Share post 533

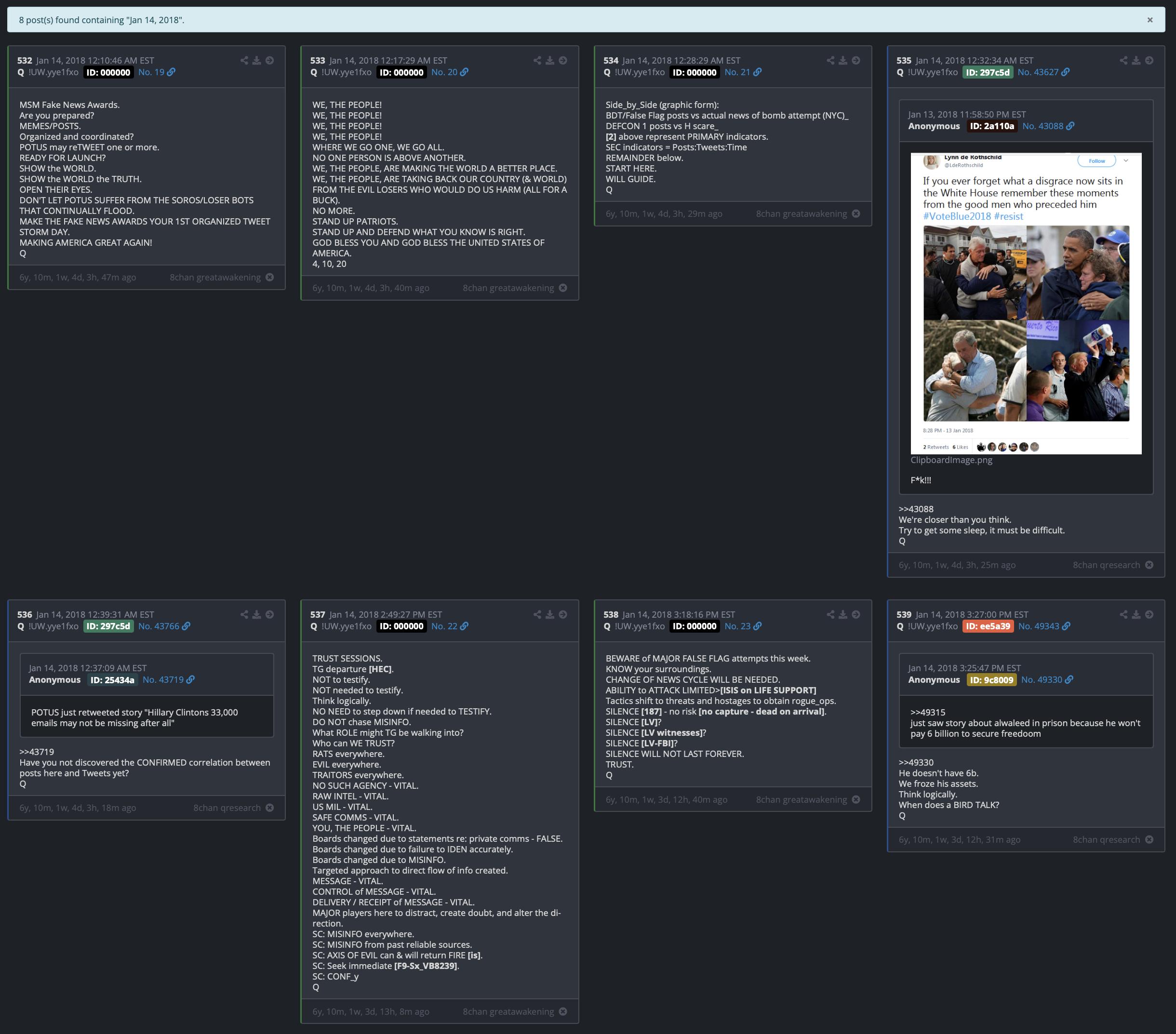coord(537,60)
